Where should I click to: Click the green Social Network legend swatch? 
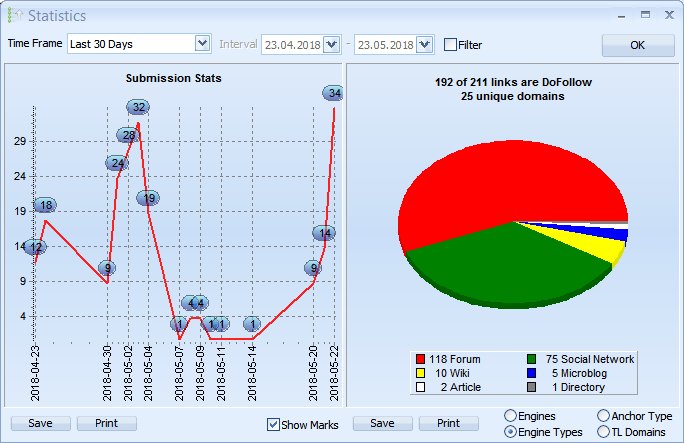tap(535, 359)
